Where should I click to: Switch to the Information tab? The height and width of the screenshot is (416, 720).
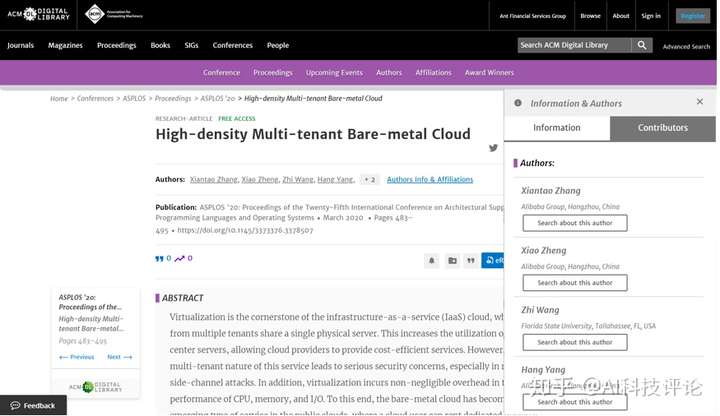(557, 128)
